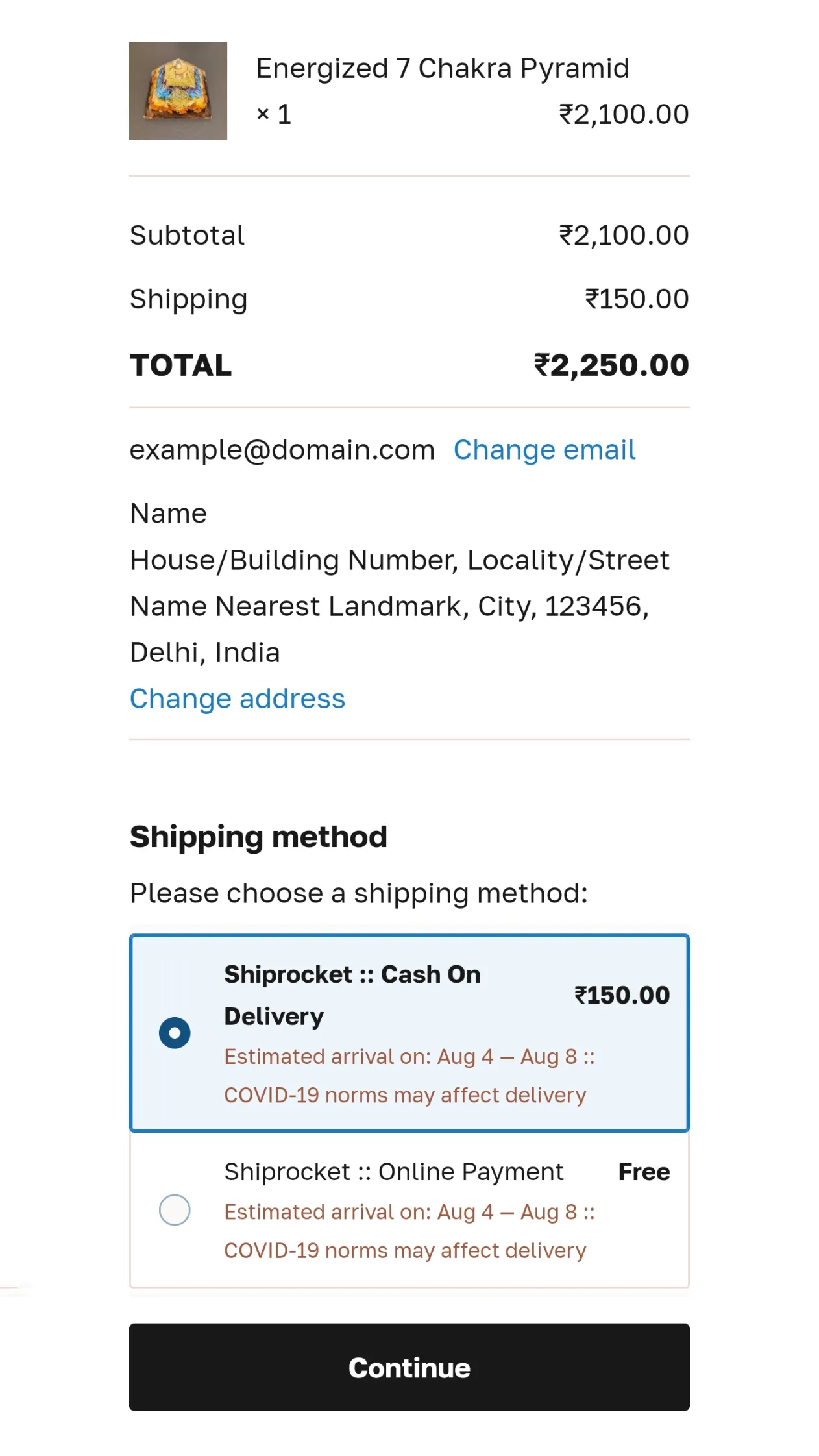Choose the Shiprocket :: Online Payment label

394,1172
